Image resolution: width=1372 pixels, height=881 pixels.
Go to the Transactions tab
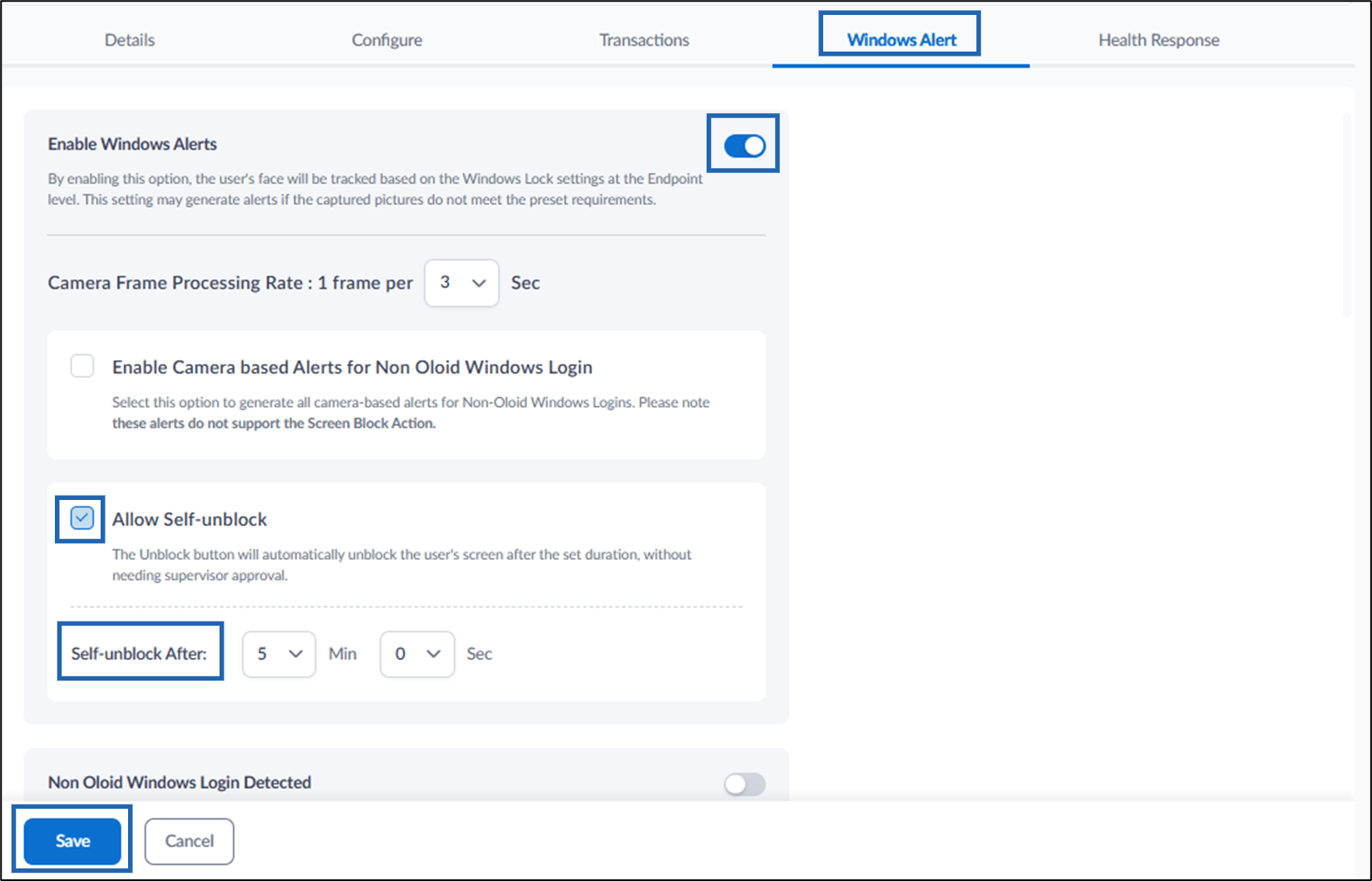tap(644, 40)
